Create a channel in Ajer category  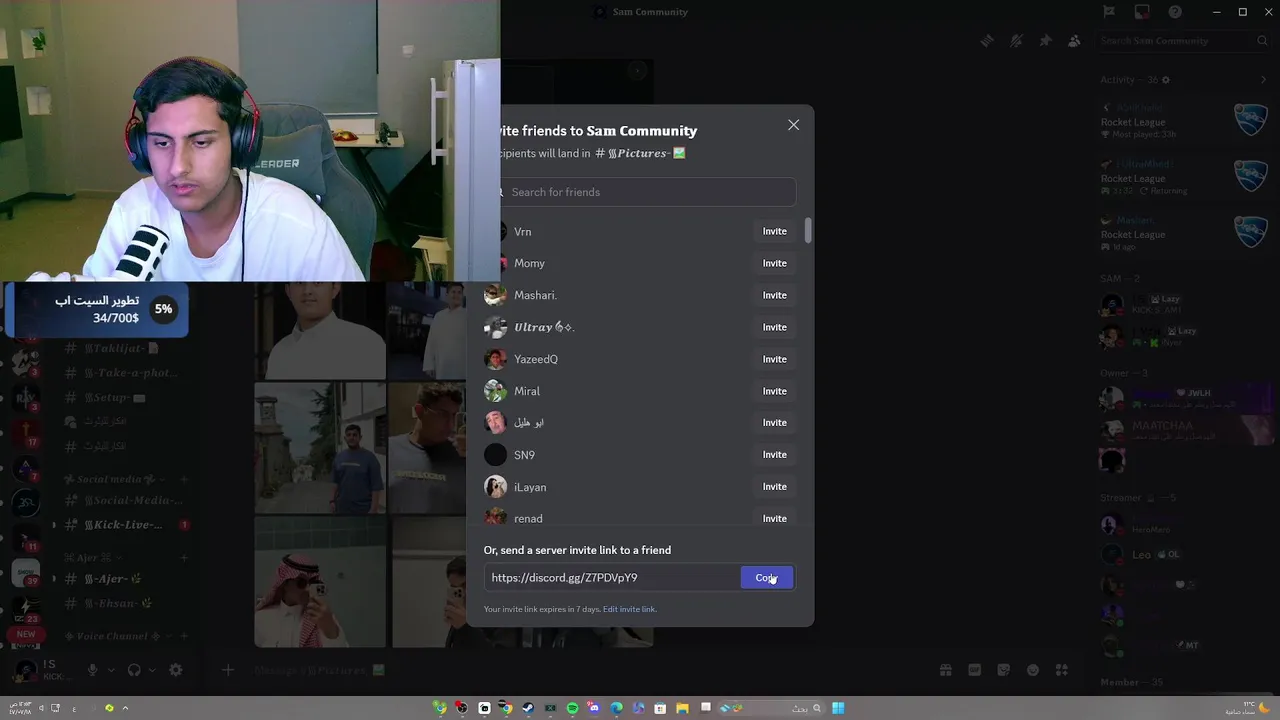coord(184,557)
